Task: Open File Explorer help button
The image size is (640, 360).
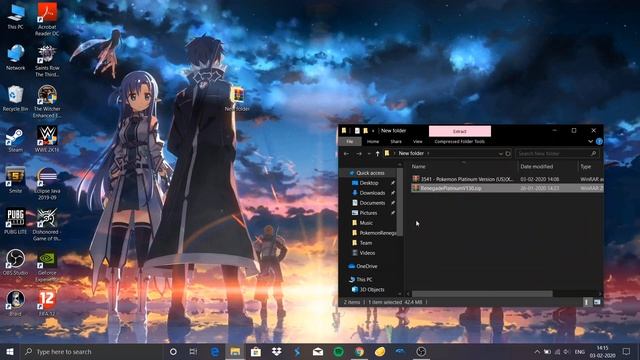Action: pos(599,142)
